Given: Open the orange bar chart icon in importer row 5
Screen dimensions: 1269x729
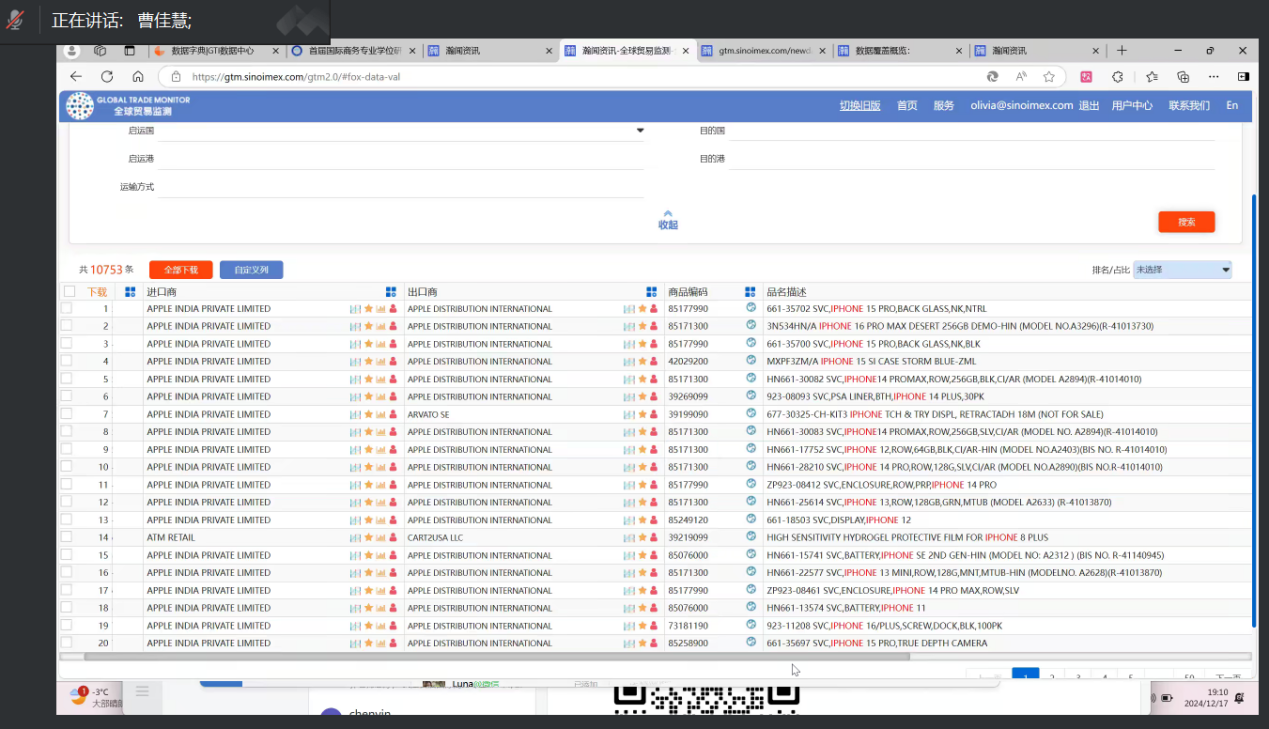Looking at the screenshot, I should (x=381, y=379).
